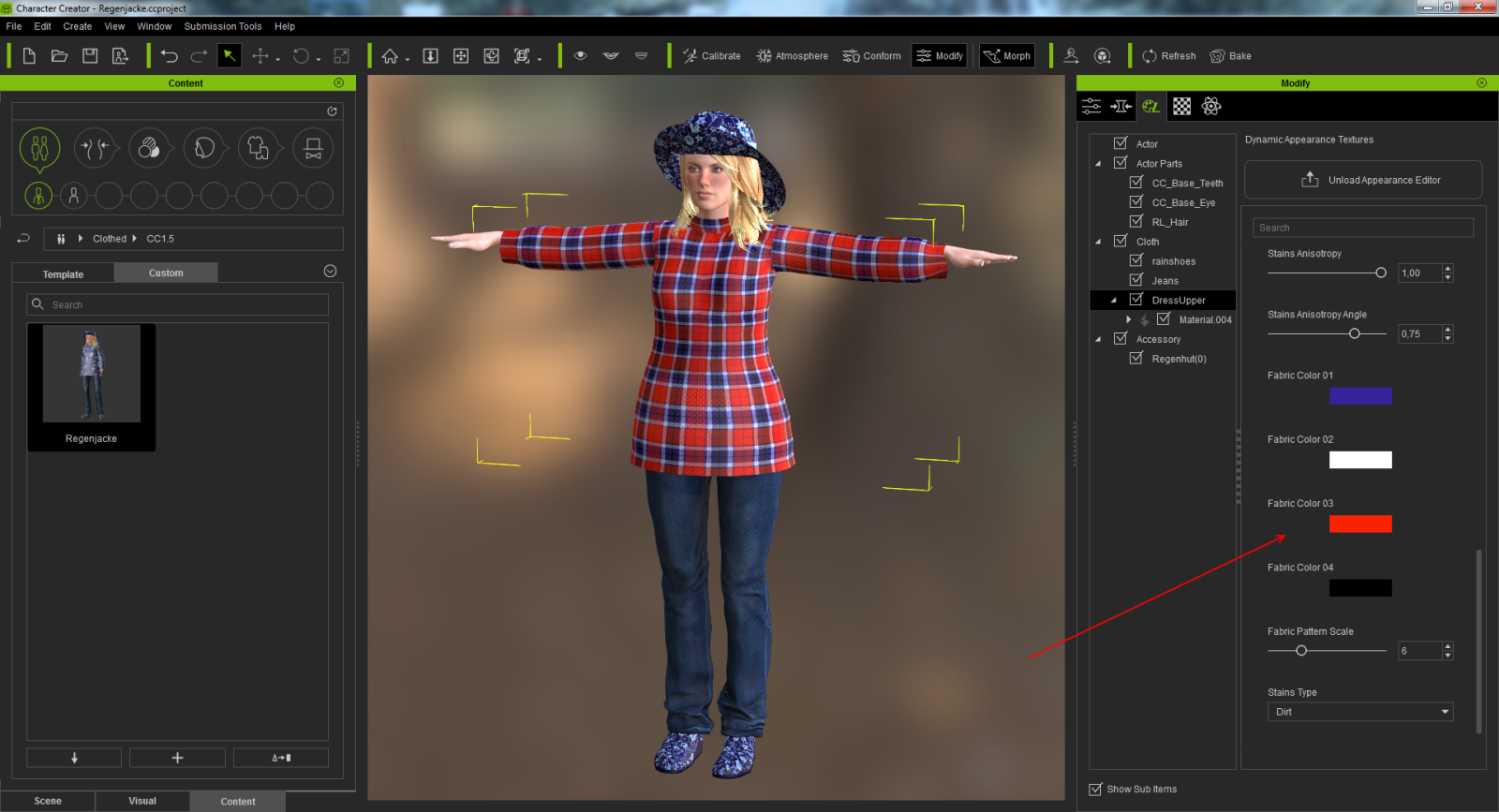
Task: Open the Stains Type dropdown
Action: (1359, 712)
